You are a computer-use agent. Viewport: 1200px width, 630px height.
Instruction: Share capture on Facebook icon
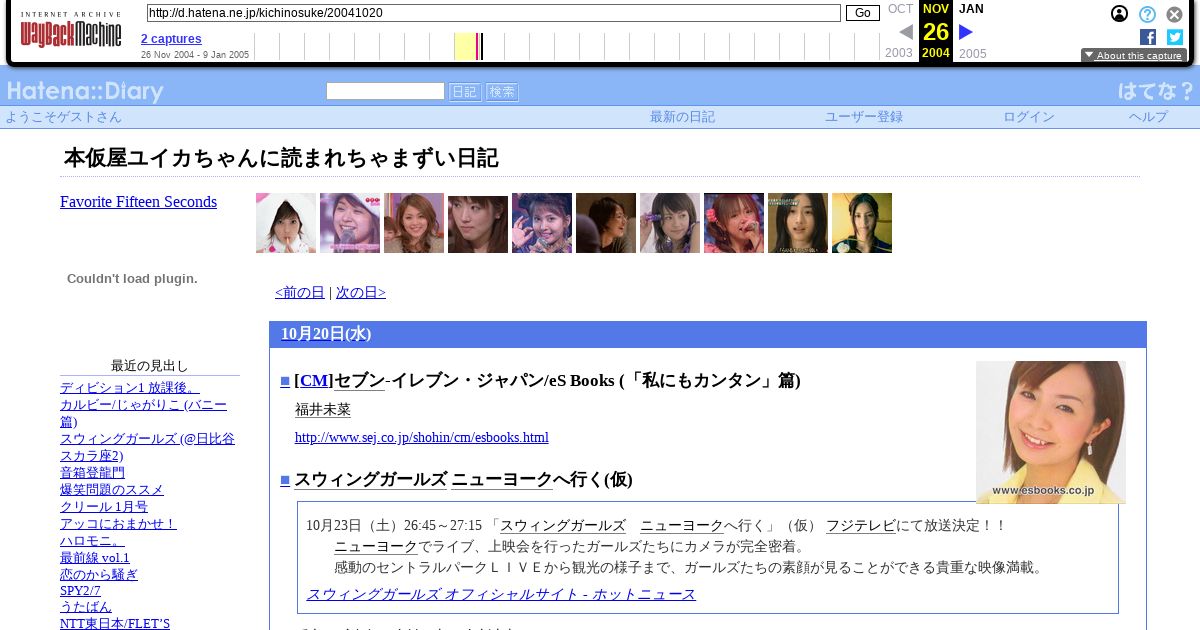(x=1148, y=37)
